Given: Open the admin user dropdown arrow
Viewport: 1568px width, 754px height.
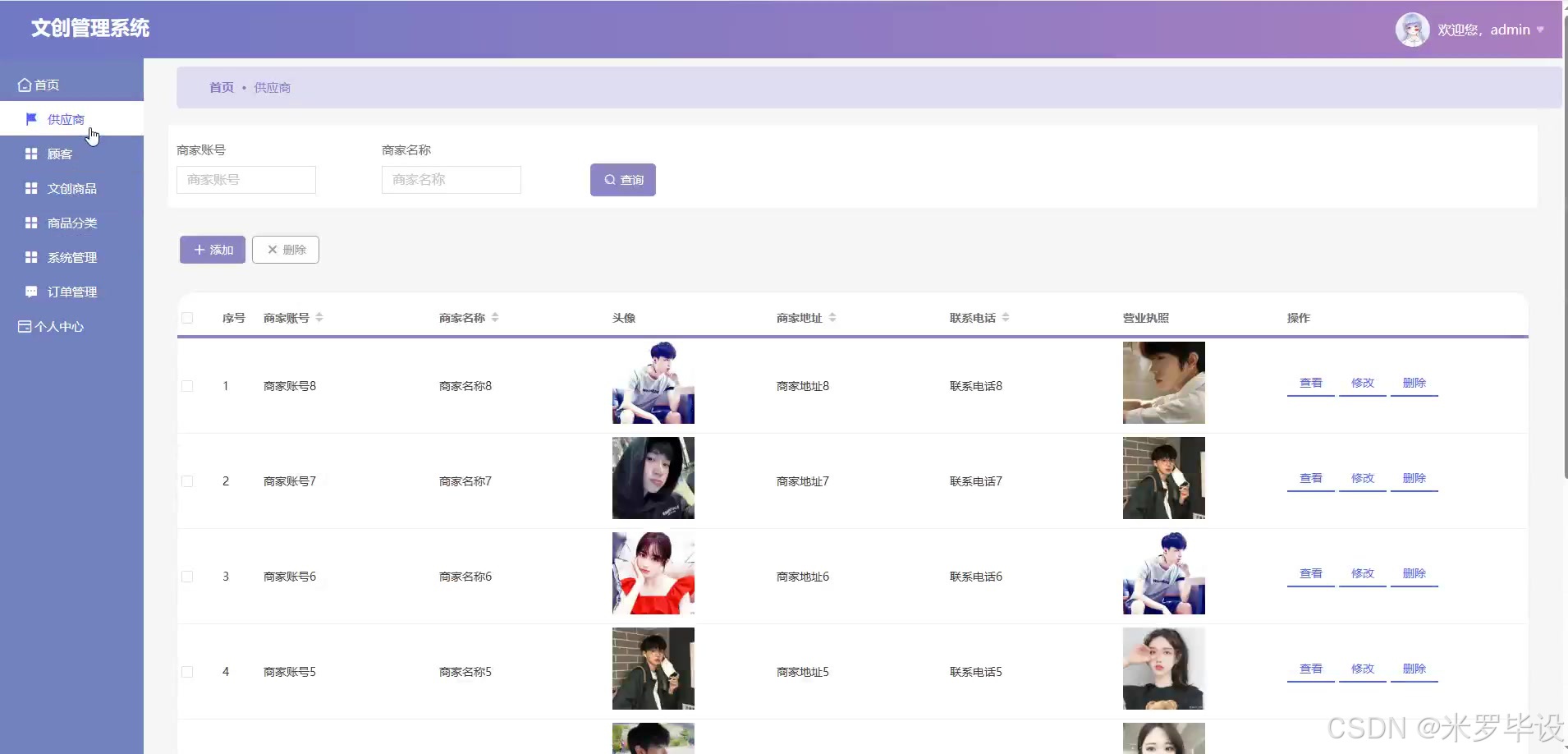Looking at the screenshot, I should tap(1540, 30).
